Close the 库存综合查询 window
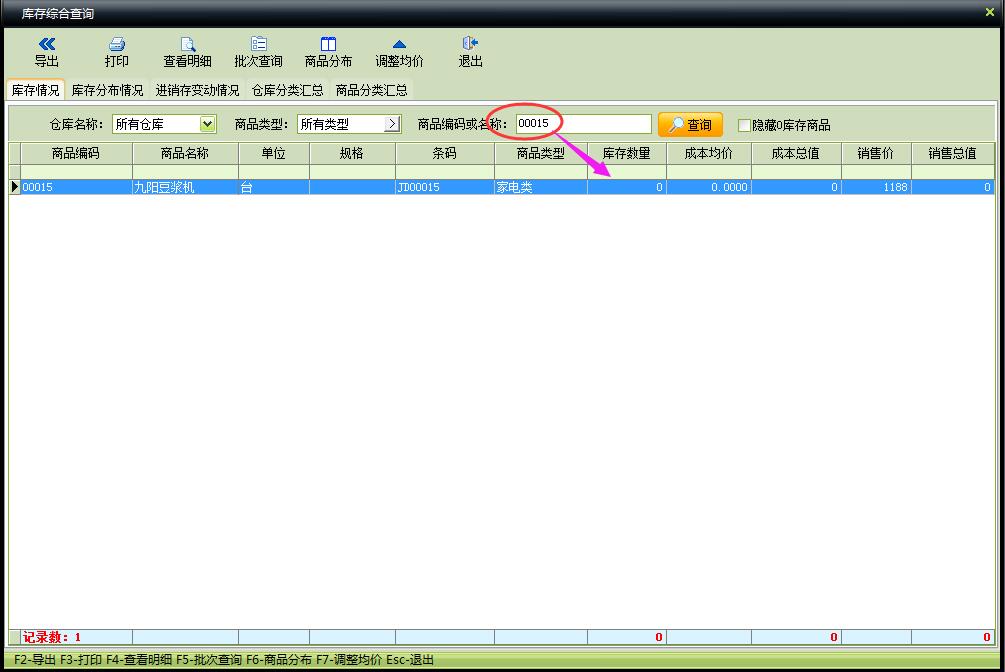 click(x=990, y=12)
